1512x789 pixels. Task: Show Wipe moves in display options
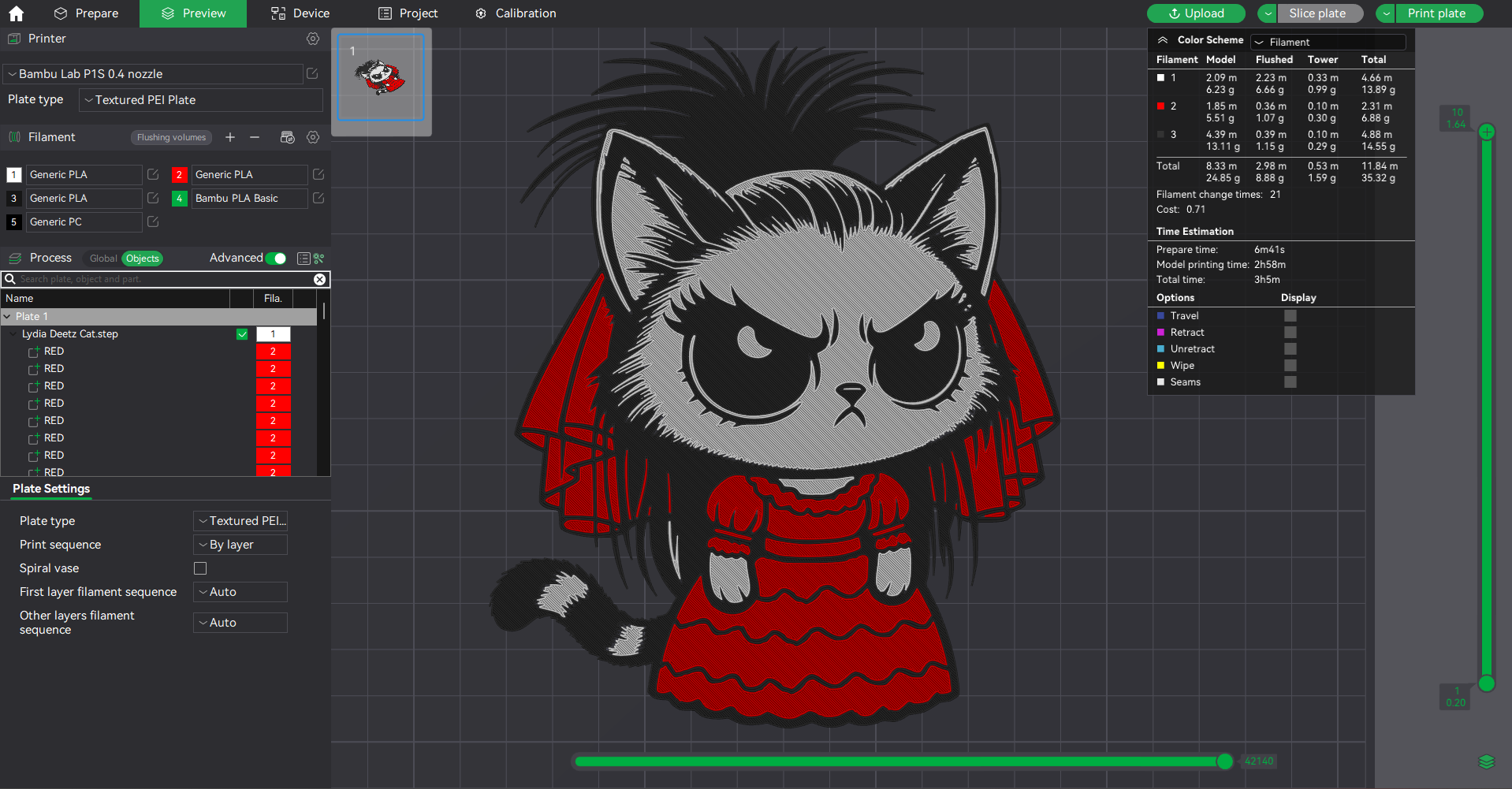[x=1290, y=365]
